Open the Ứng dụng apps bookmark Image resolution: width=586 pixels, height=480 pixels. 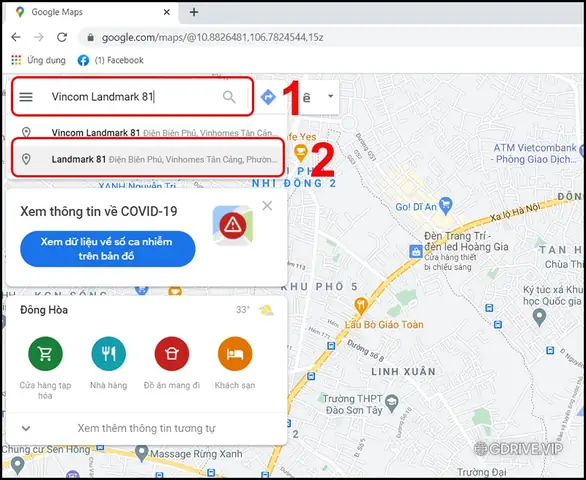pyautogui.click(x=38, y=60)
